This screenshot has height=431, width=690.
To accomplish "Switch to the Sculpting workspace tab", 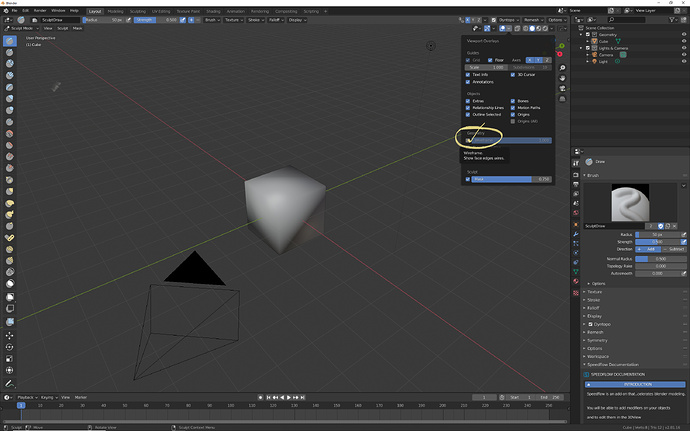I will (137, 11).
